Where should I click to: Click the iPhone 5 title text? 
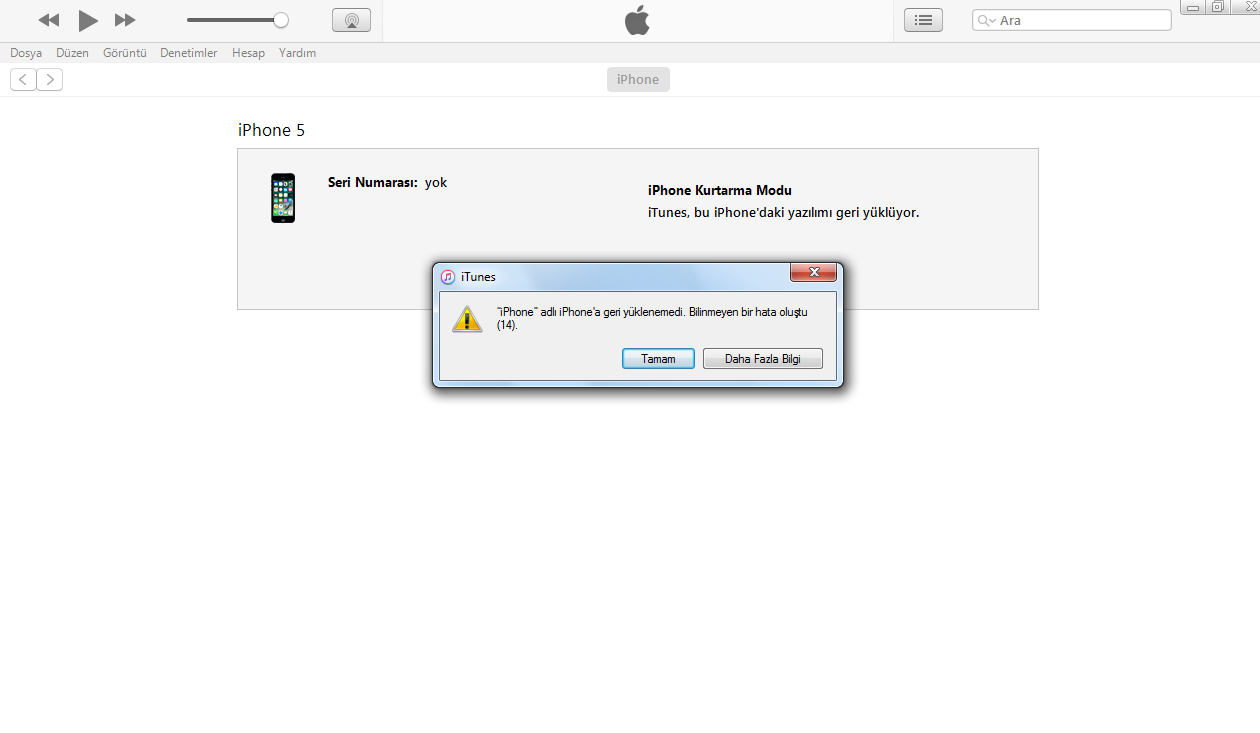tap(271, 130)
